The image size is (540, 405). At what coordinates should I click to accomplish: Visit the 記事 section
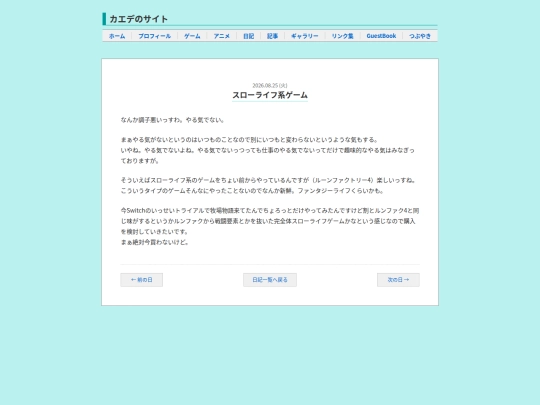[272, 36]
